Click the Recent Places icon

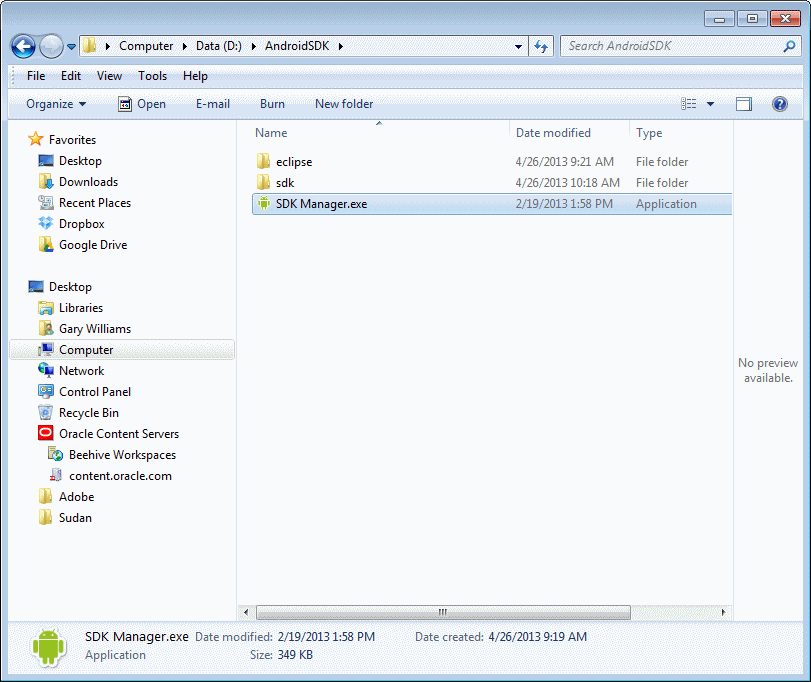[46, 203]
